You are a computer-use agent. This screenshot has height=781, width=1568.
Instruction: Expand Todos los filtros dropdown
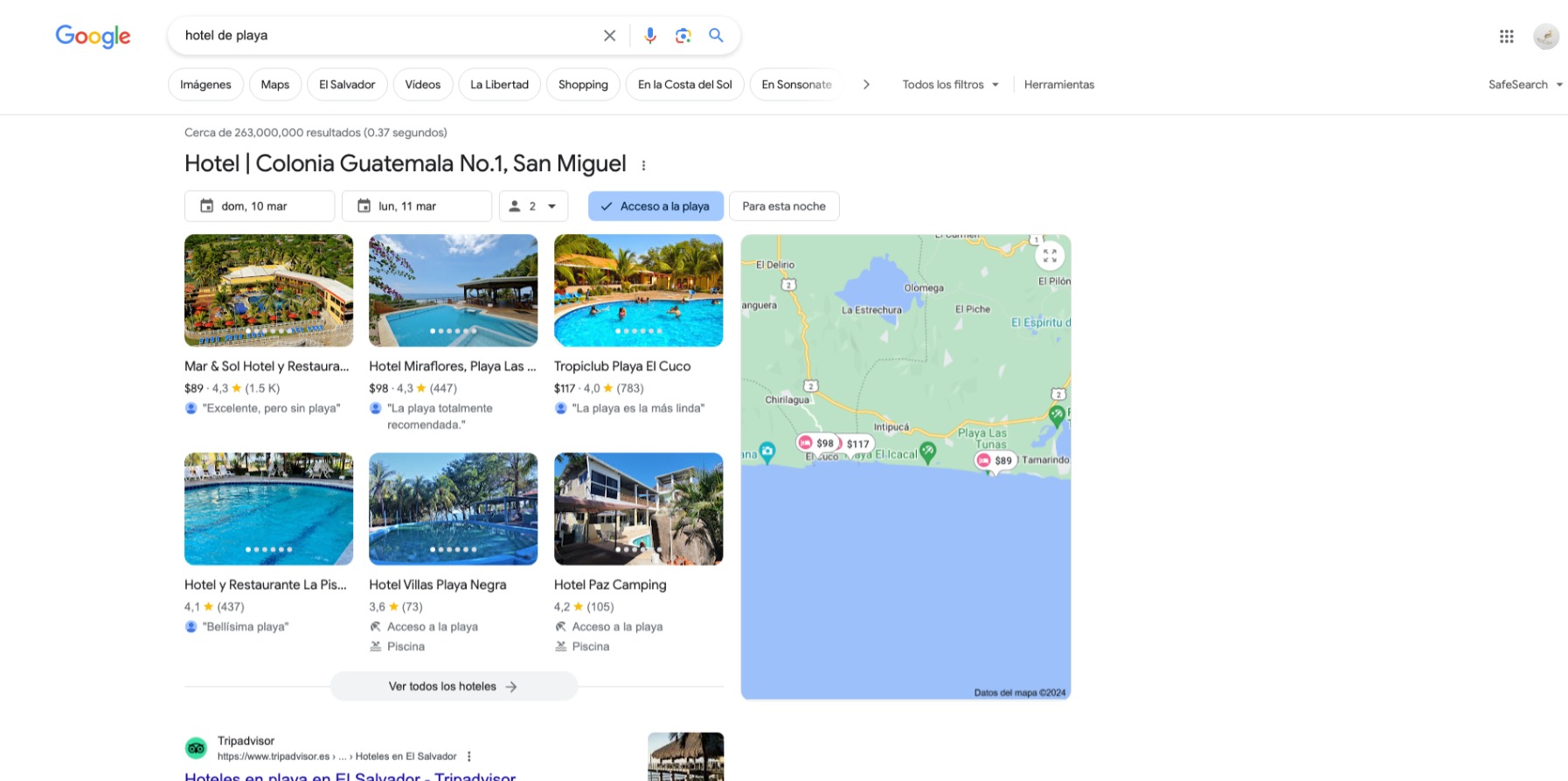[x=950, y=85]
